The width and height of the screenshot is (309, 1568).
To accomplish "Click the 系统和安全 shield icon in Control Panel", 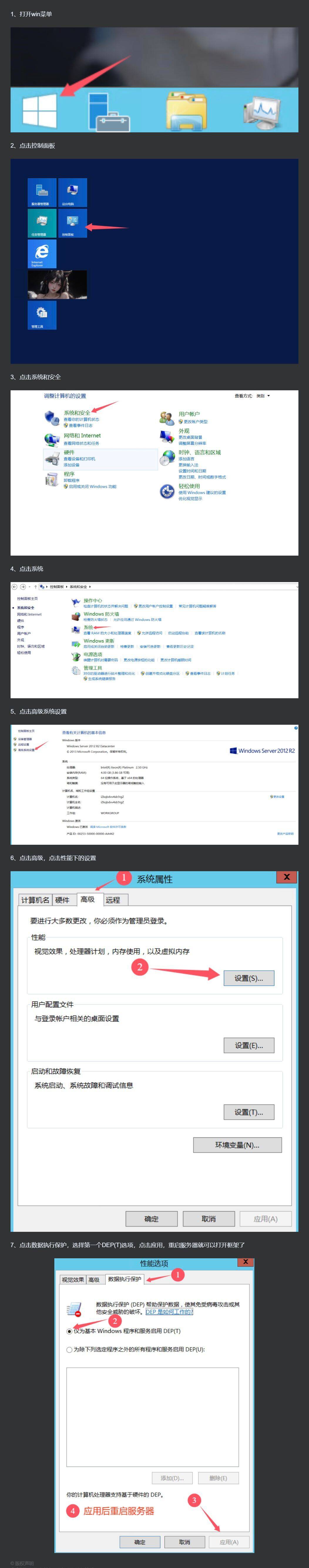I will pos(52,418).
